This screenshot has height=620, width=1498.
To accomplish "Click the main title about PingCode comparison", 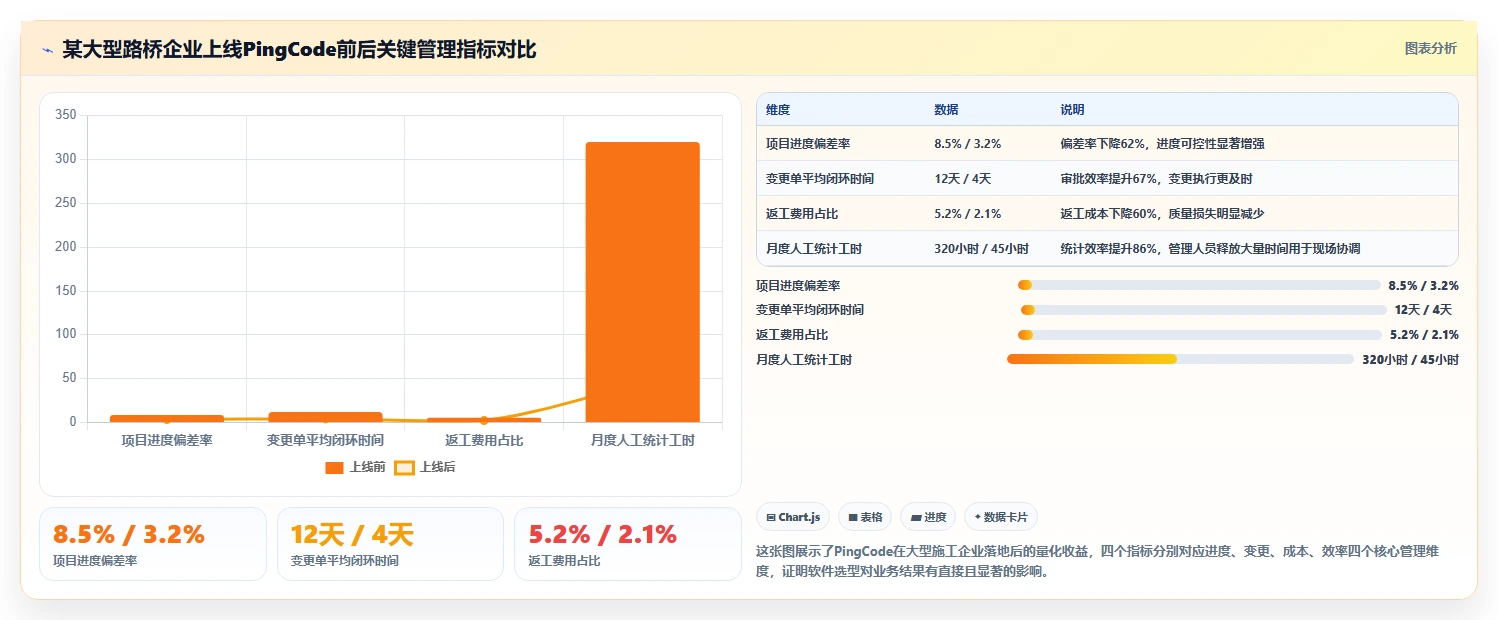I will [x=300, y=50].
